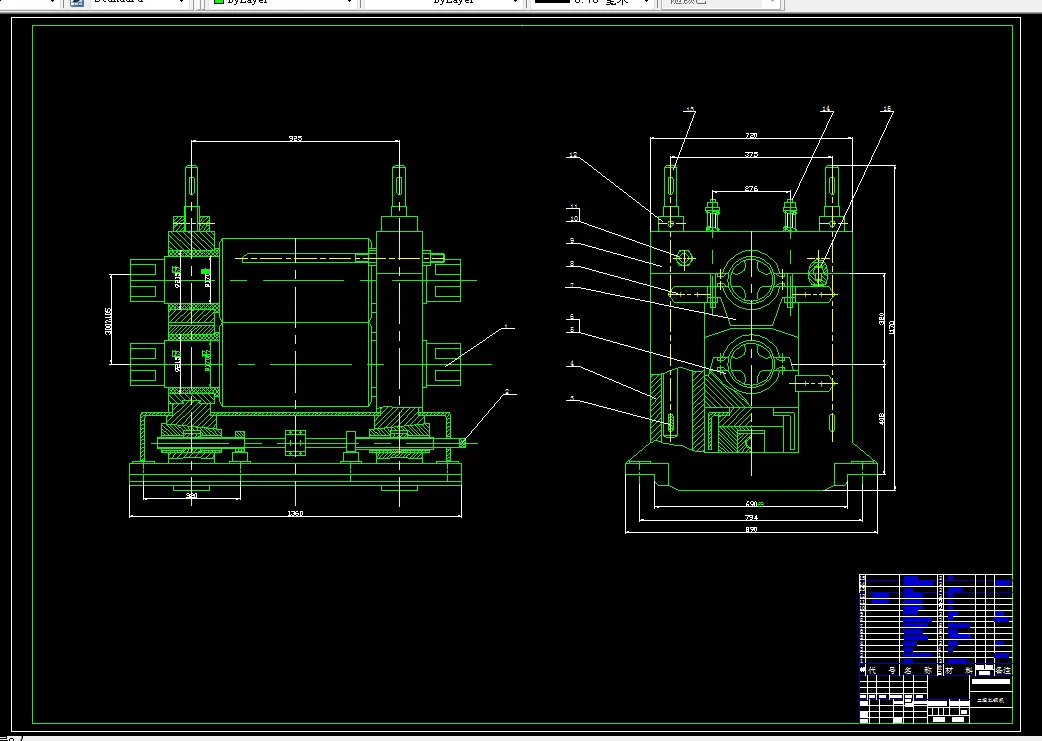Select the 1360 overall width dimension
Image resolution: width=1042 pixels, height=741 pixels.
[x=295, y=513]
